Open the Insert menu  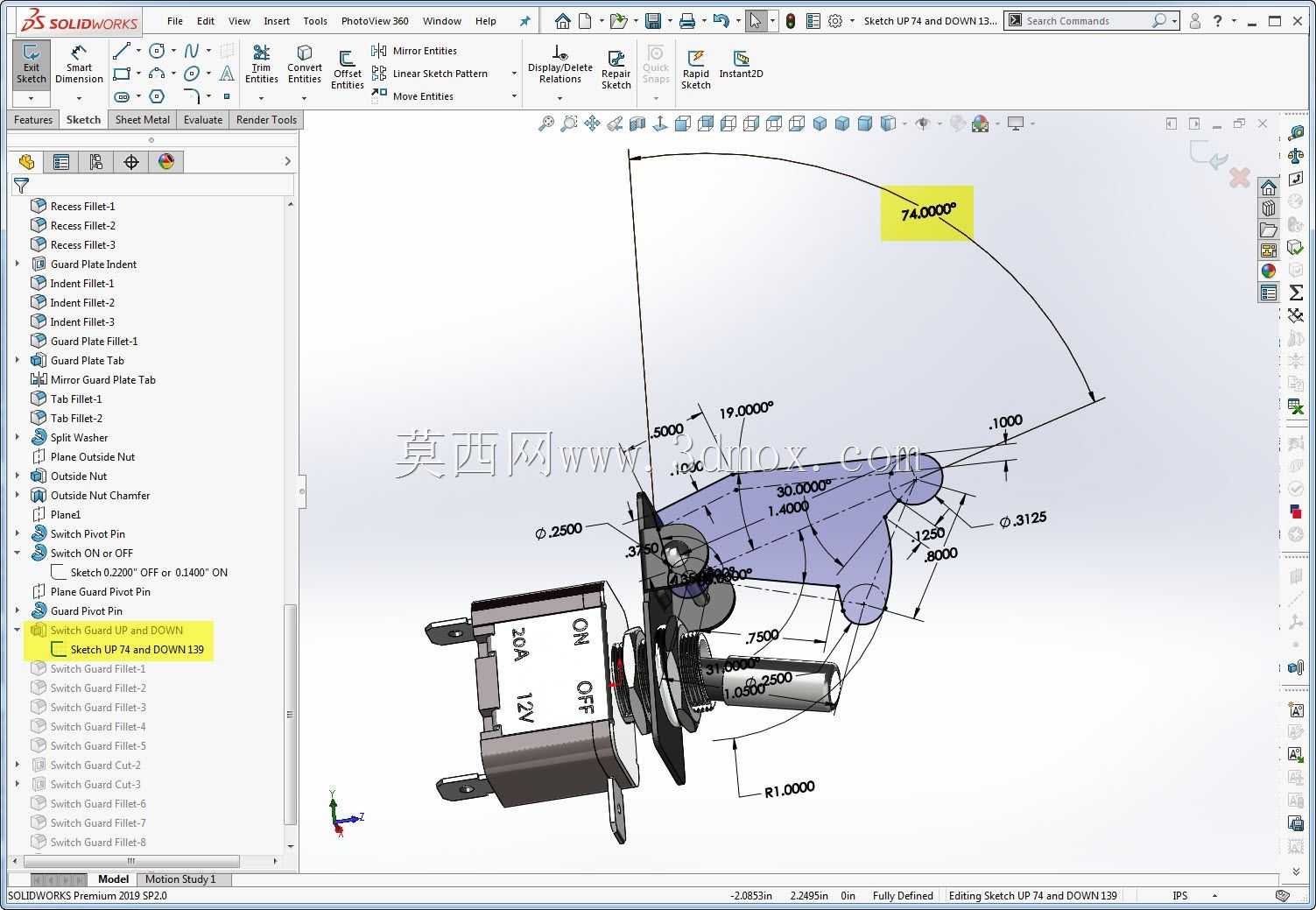pos(277,21)
